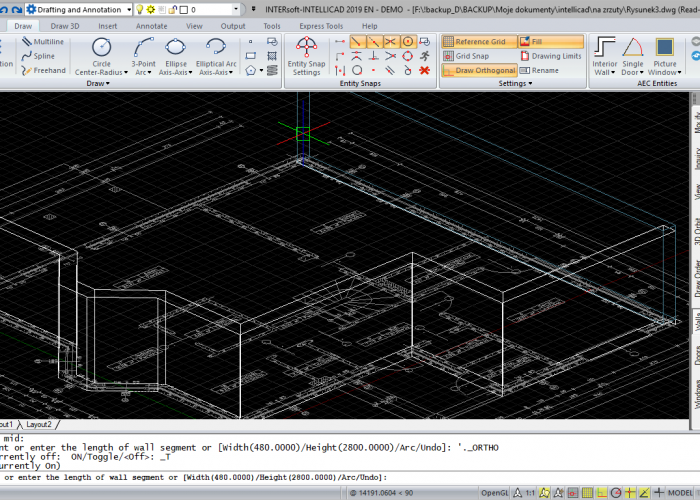
Task: Click the coordinates readout 14191.0604 < 90
Action: click(x=382, y=493)
